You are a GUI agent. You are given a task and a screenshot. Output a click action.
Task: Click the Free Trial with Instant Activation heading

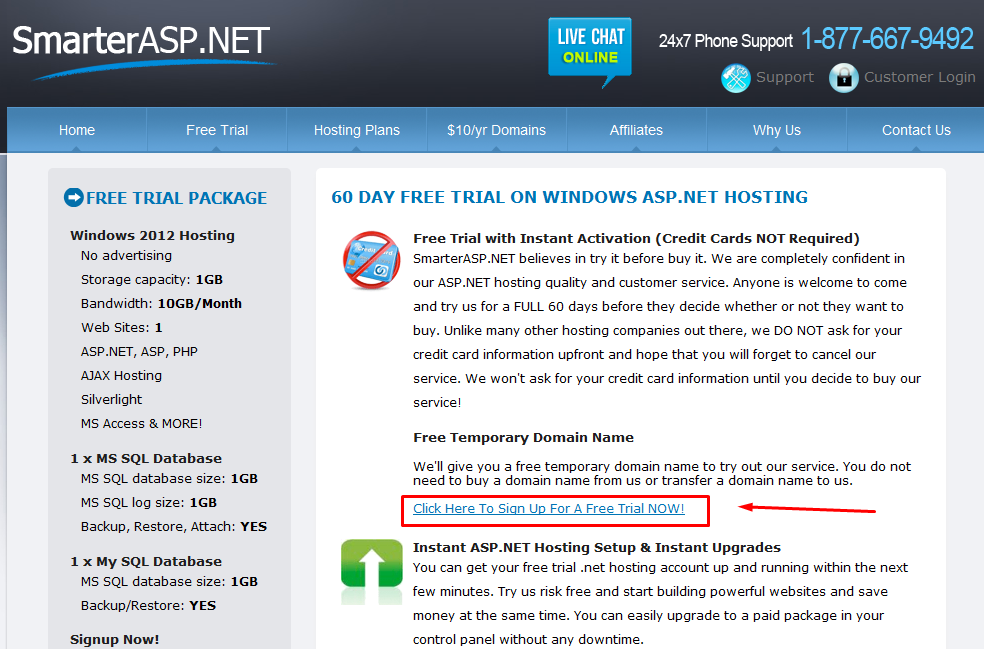(x=636, y=239)
